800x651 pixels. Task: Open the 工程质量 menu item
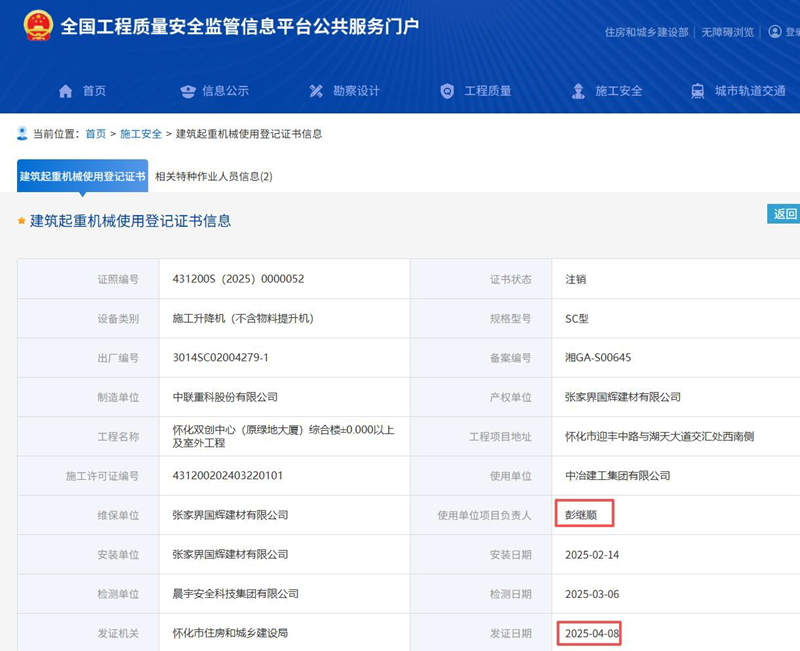coord(488,91)
